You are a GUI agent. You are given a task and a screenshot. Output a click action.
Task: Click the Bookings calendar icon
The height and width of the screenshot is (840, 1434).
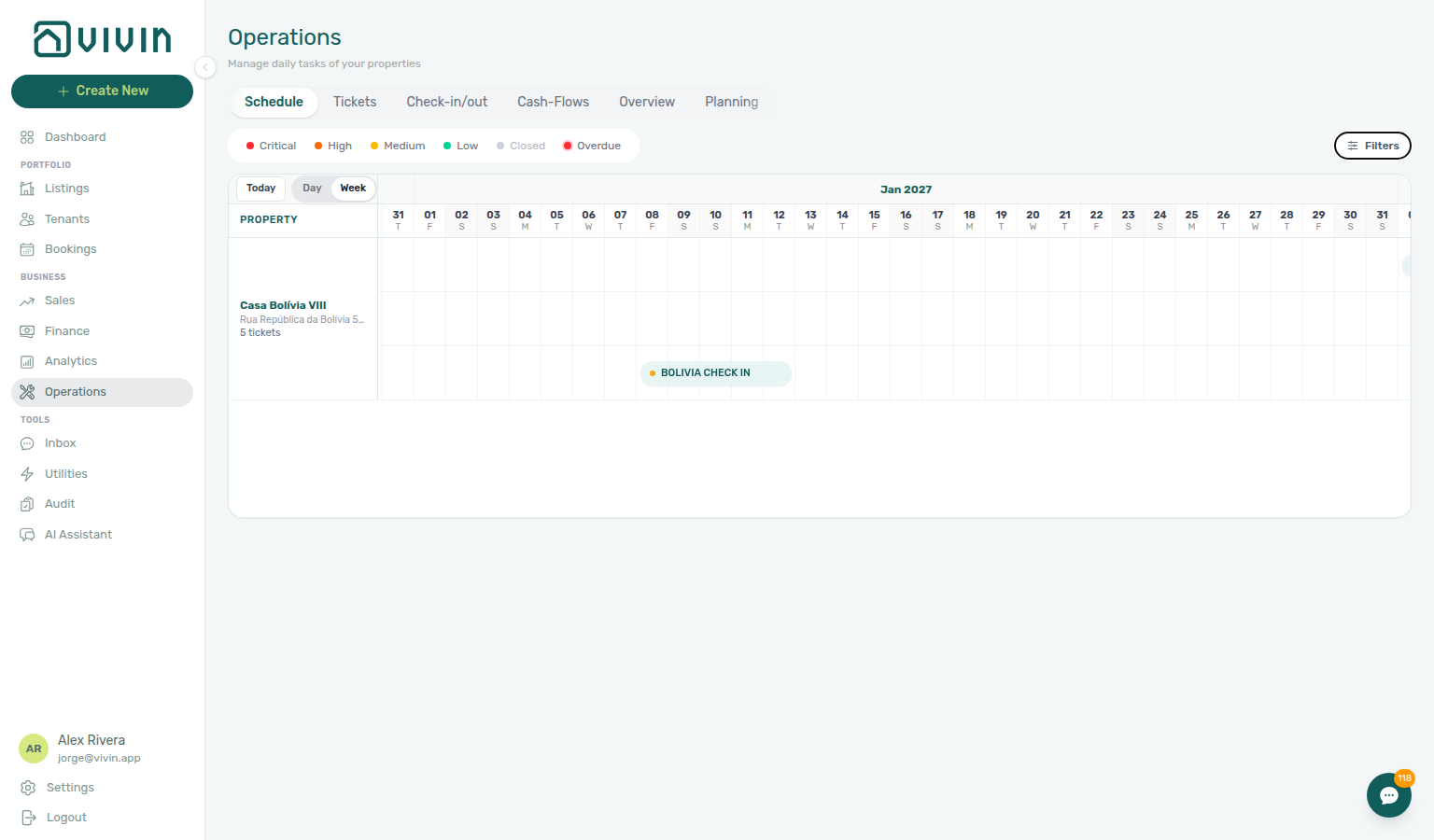(27, 249)
